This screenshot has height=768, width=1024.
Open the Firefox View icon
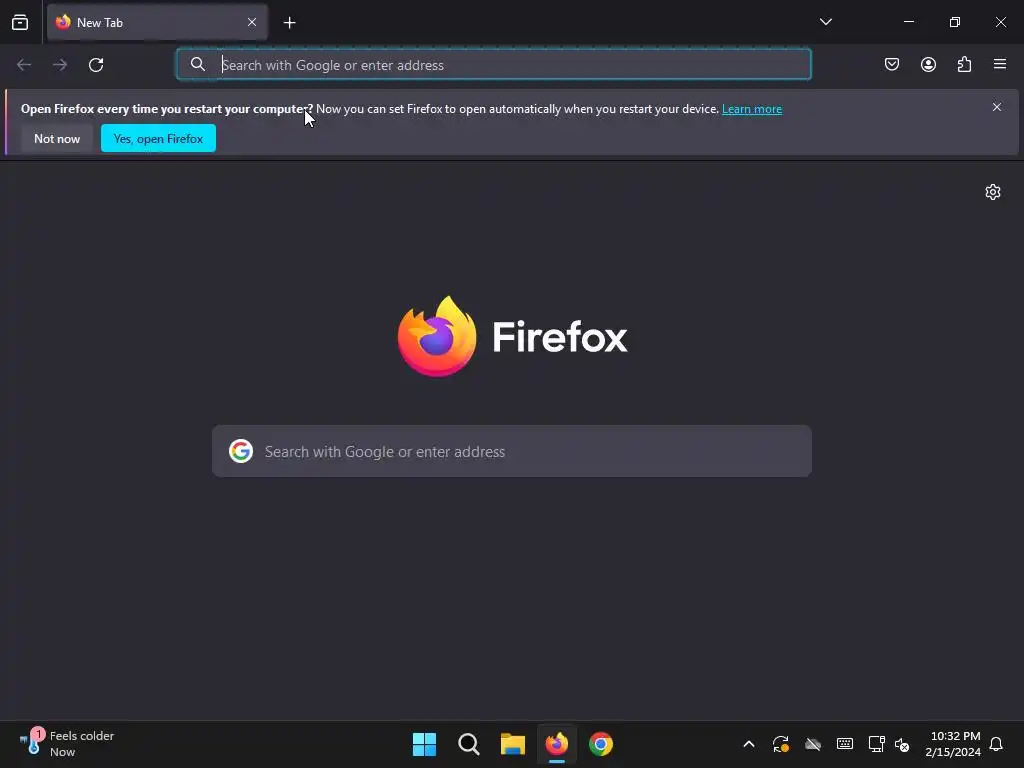tap(20, 22)
